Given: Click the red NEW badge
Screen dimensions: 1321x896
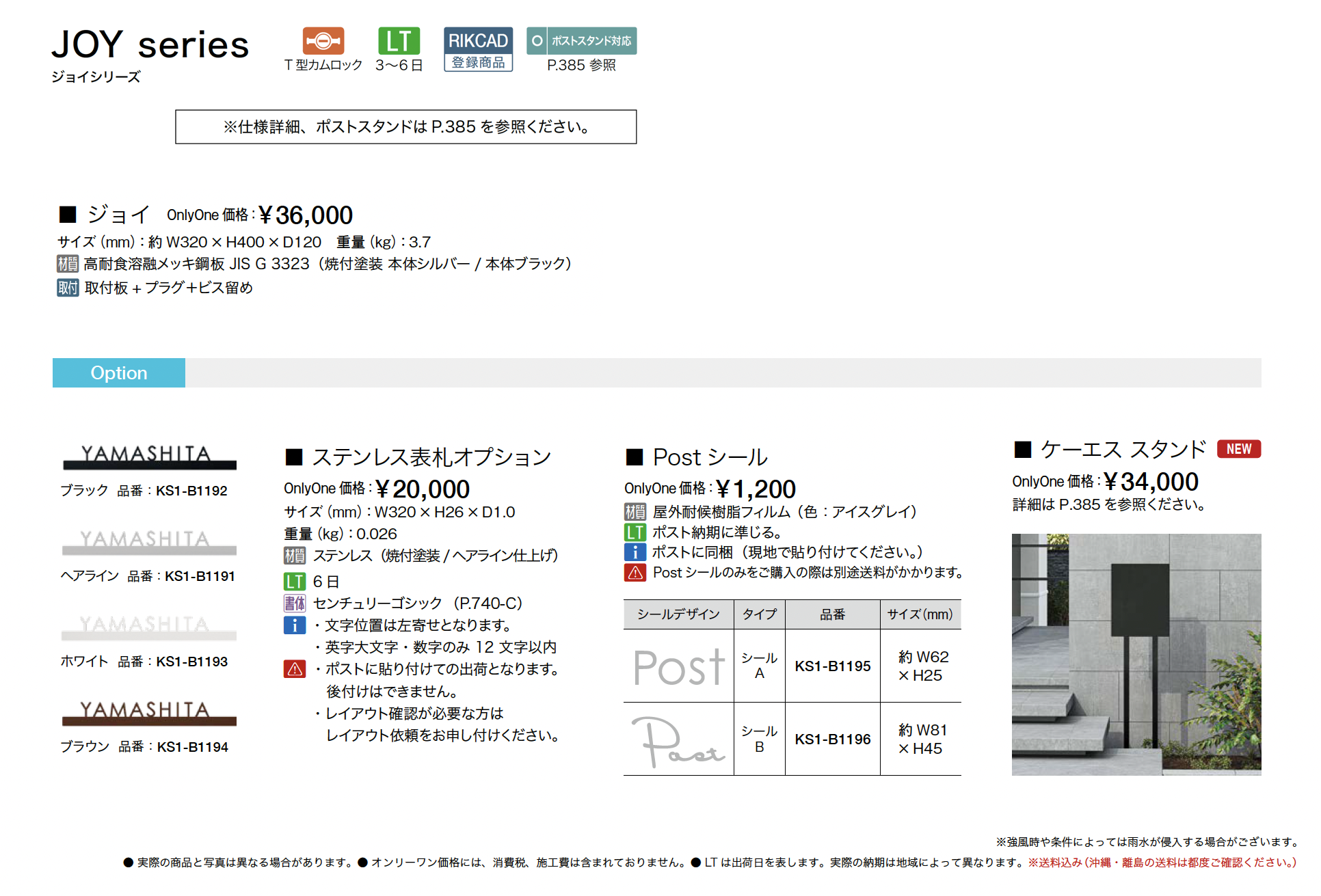Looking at the screenshot, I should [1238, 449].
